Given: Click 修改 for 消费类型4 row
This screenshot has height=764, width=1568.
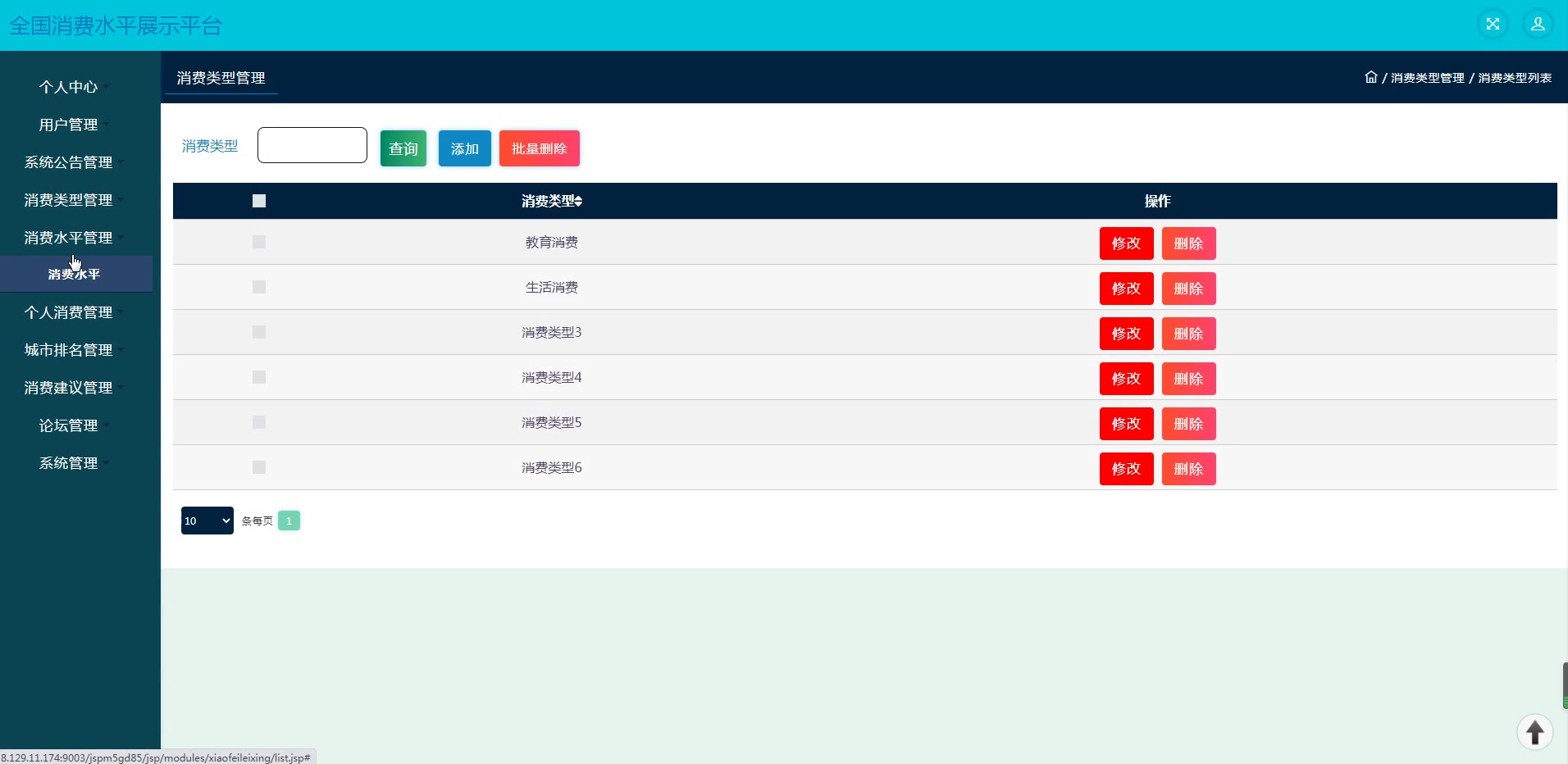Looking at the screenshot, I should (1127, 379).
